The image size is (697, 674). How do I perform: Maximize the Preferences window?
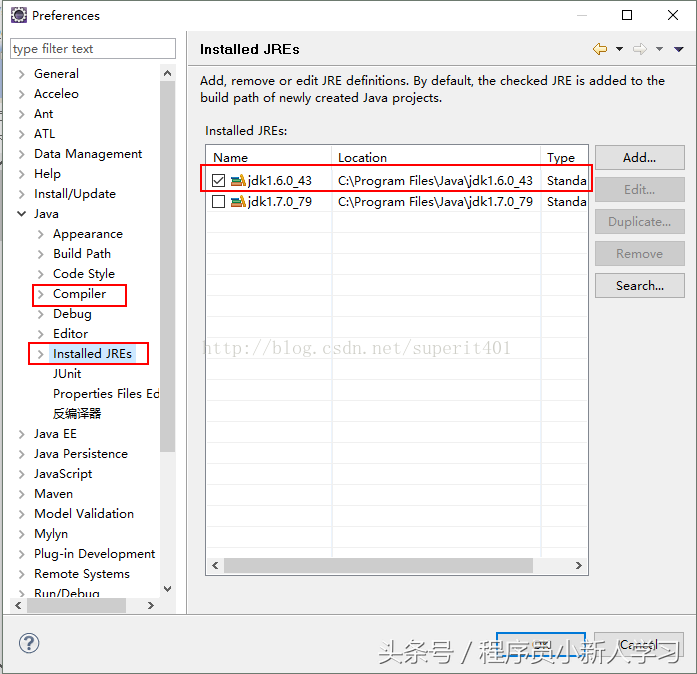[627, 15]
